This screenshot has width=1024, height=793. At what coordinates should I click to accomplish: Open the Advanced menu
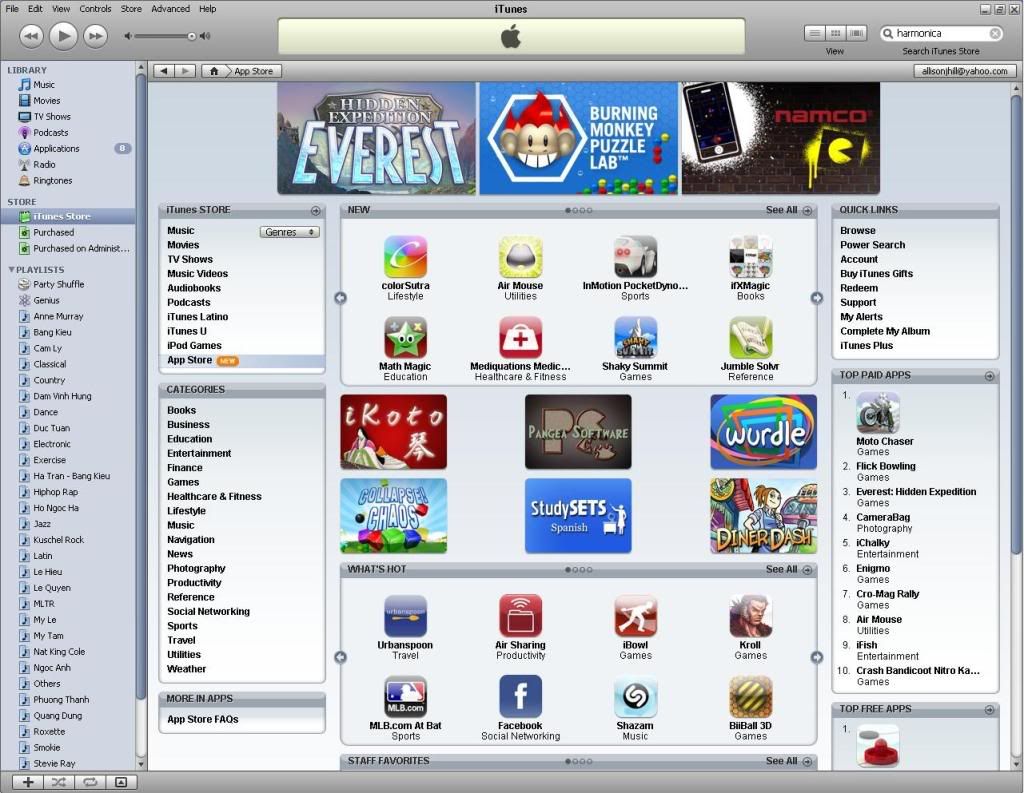coord(170,9)
